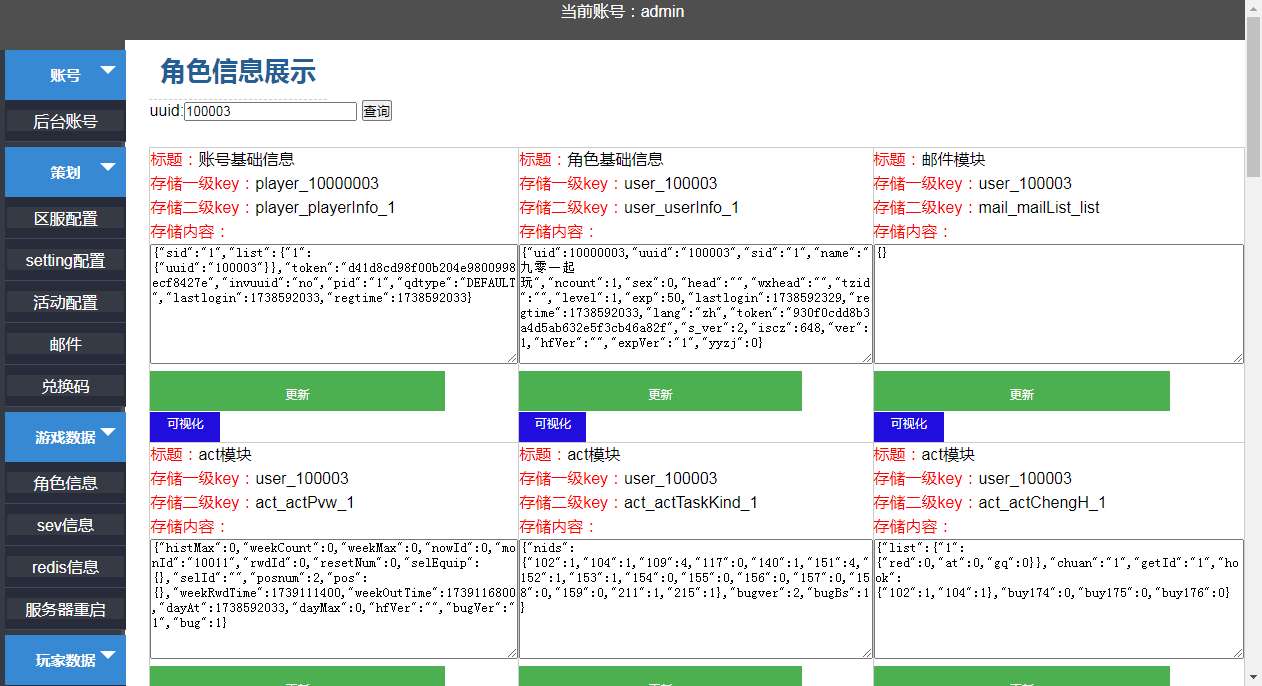Edit the 账号基础信息 storage content textarea
1262x686 pixels.
[x=334, y=304]
